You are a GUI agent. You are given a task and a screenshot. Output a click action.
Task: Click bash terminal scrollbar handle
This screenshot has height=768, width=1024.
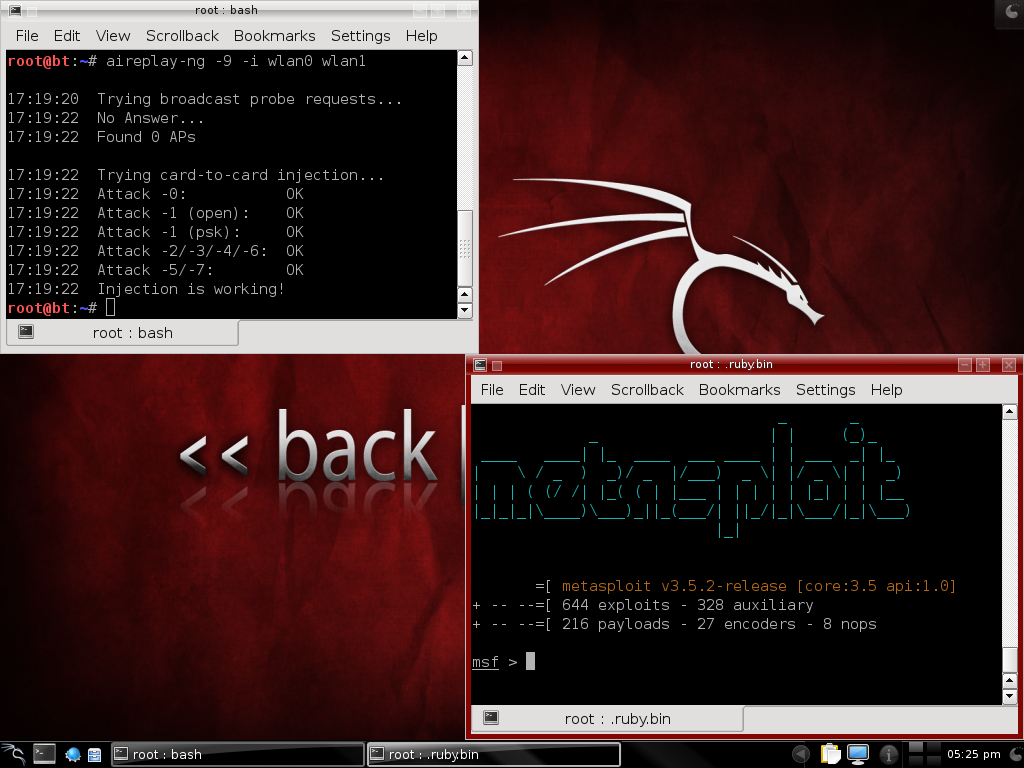point(464,248)
